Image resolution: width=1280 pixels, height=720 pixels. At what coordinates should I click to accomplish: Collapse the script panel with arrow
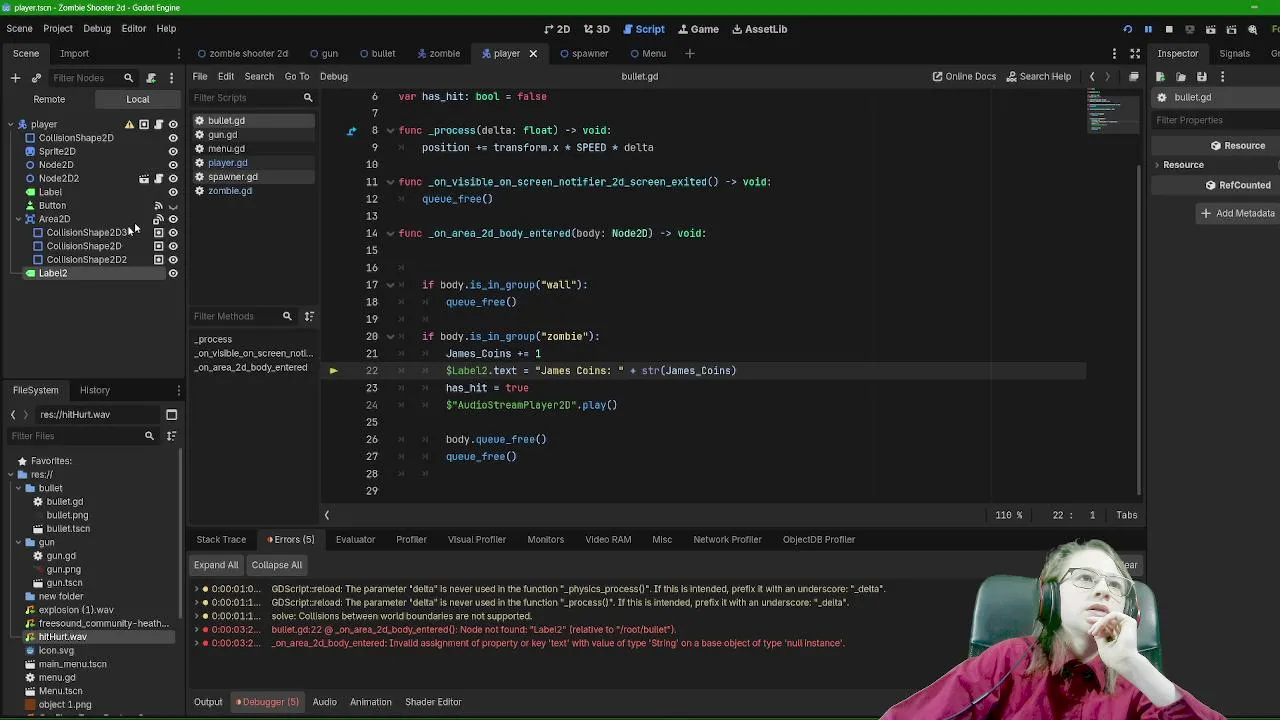(x=326, y=515)
